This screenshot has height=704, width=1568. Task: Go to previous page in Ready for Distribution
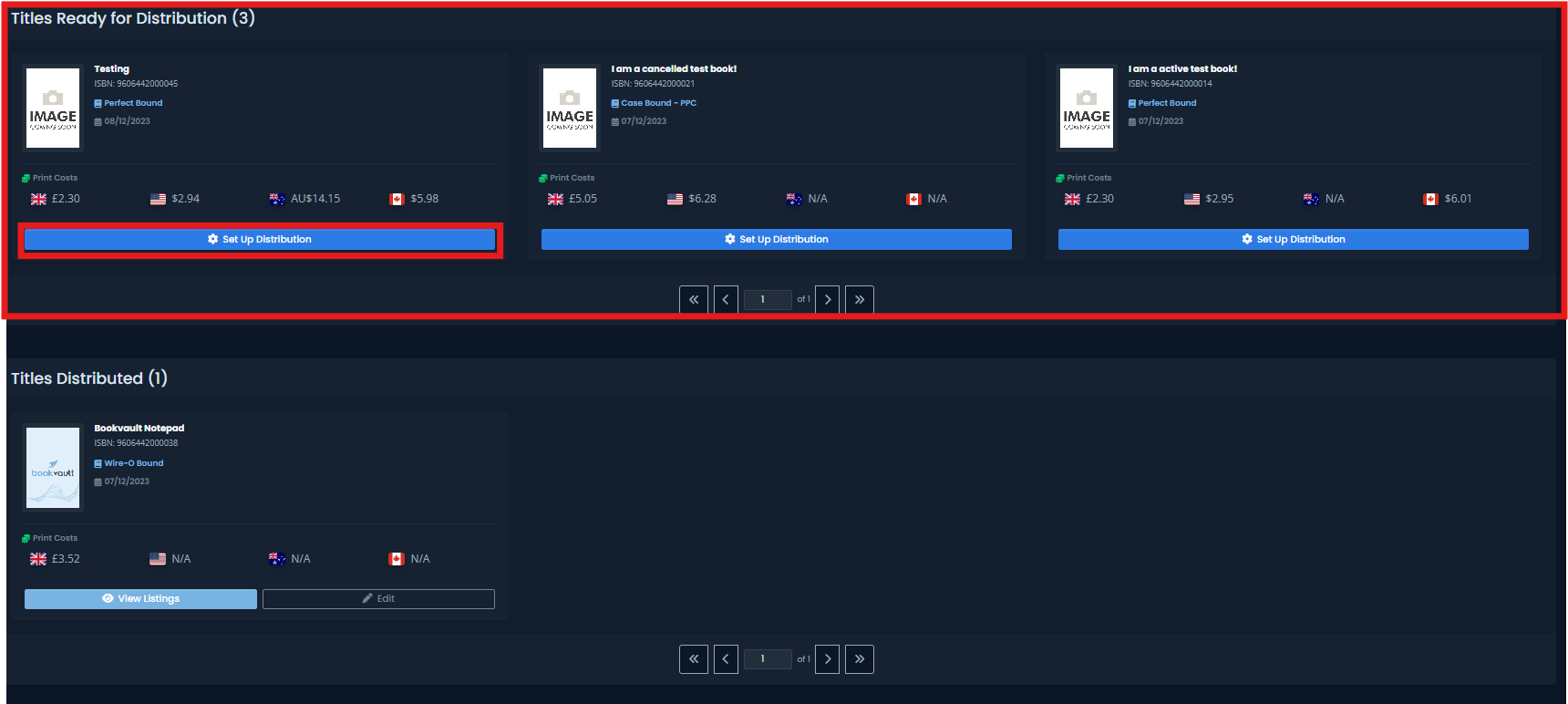point(726,299)
